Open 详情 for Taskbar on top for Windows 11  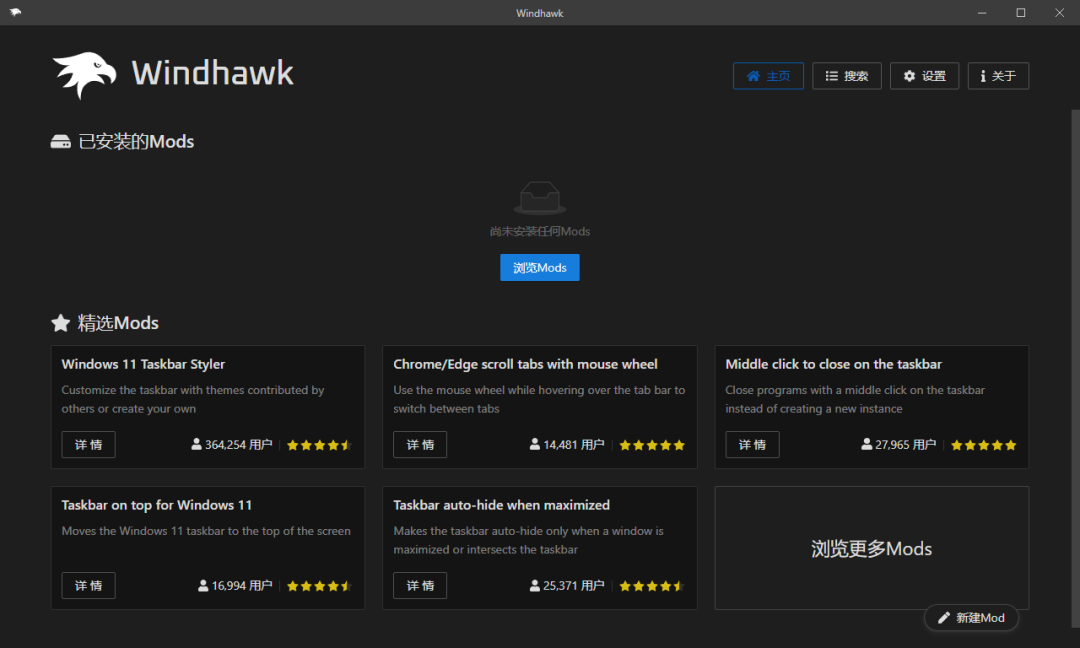click(x=88, y=585)
